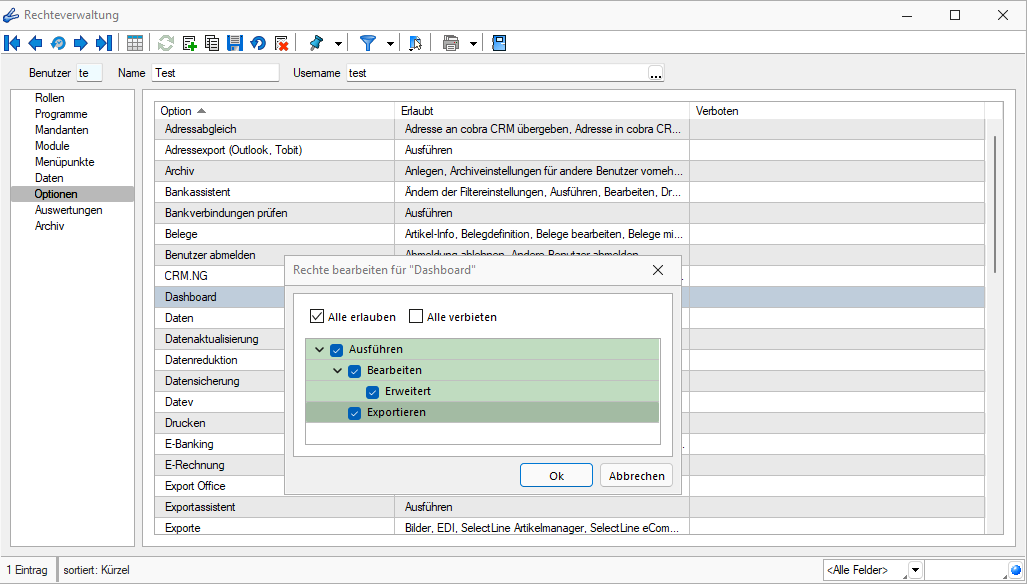Check the 'Alle verbieten' checkbox
The width and height of the screenshot is (1027, 584).
(x=416, y=317)
